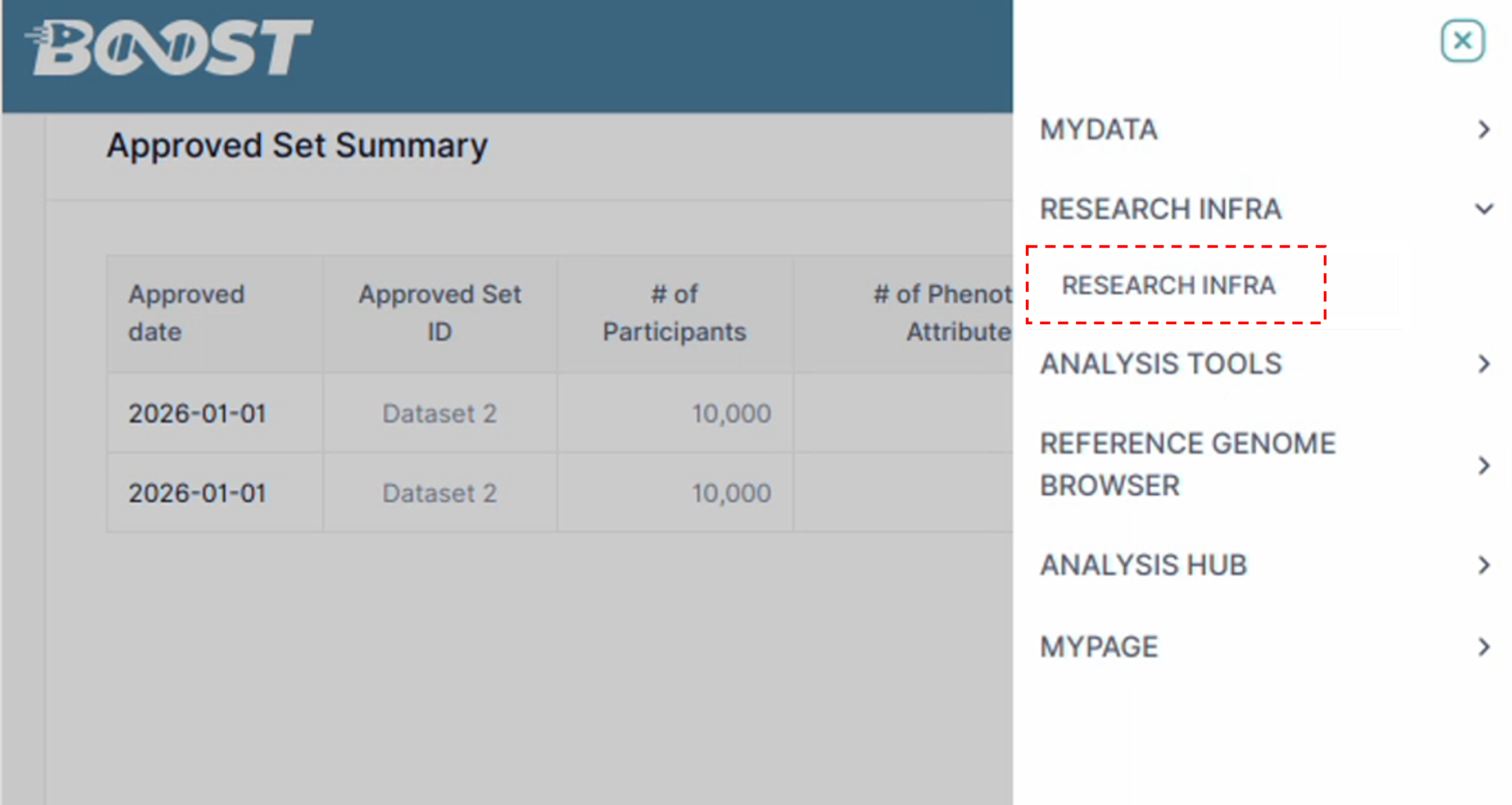The image size is (1512, 805).
Task: Click Dataset 2 link in second row
Action: (x=440, y=493)
